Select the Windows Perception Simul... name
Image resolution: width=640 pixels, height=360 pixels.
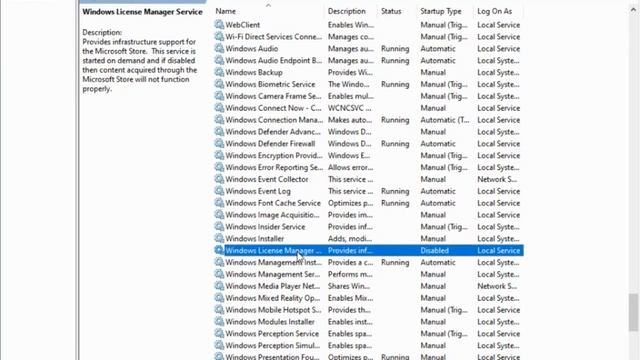pos(273,345)
